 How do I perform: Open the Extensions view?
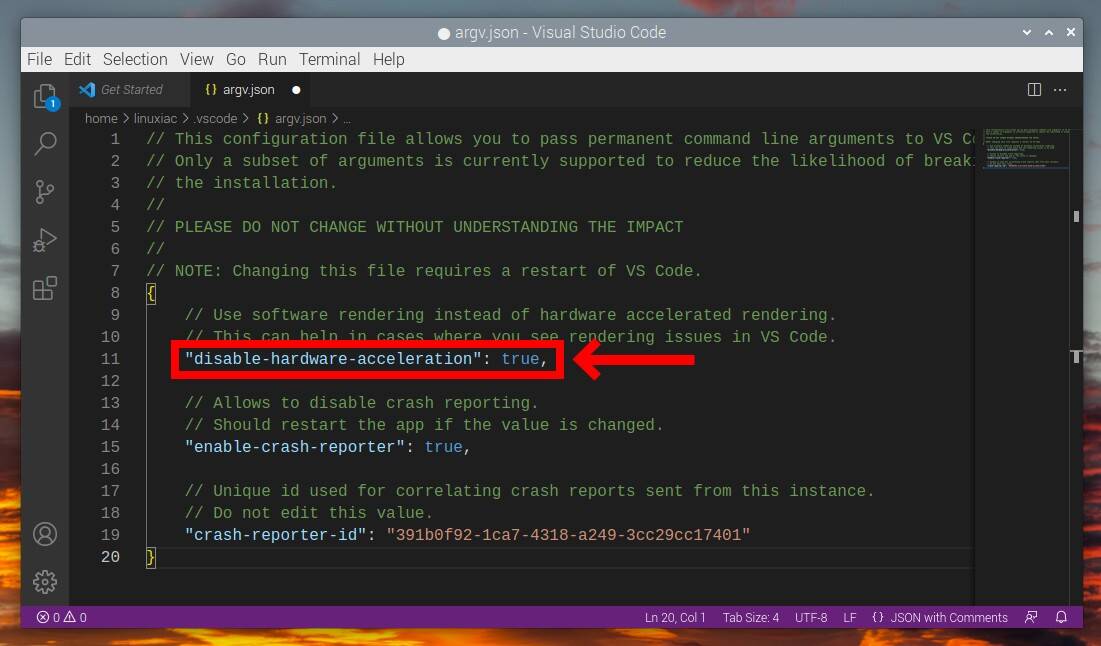click(x=44, y=288)
